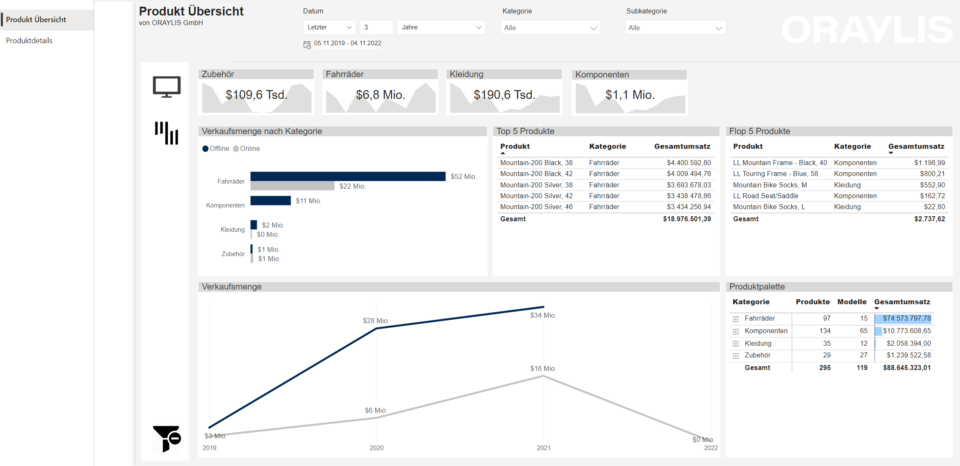
Task: Click the $16 Mio. line chart point
Action: coord(543,376)
